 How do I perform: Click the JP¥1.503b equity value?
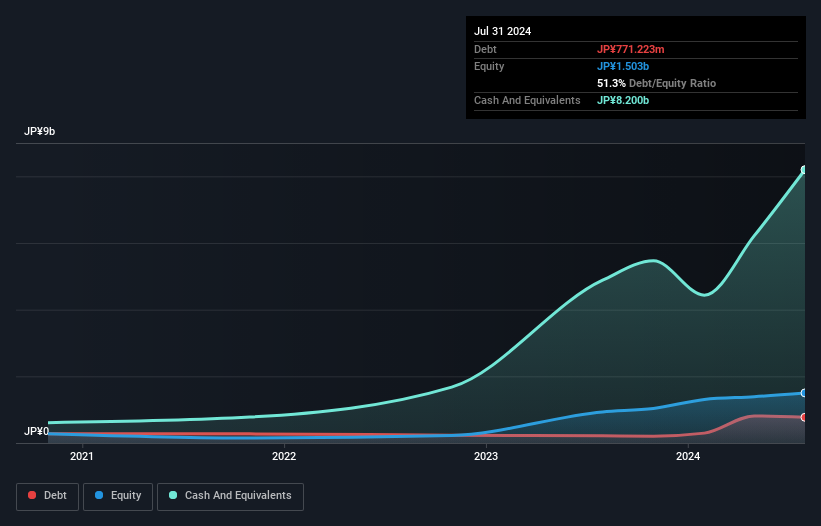point(623,66)
